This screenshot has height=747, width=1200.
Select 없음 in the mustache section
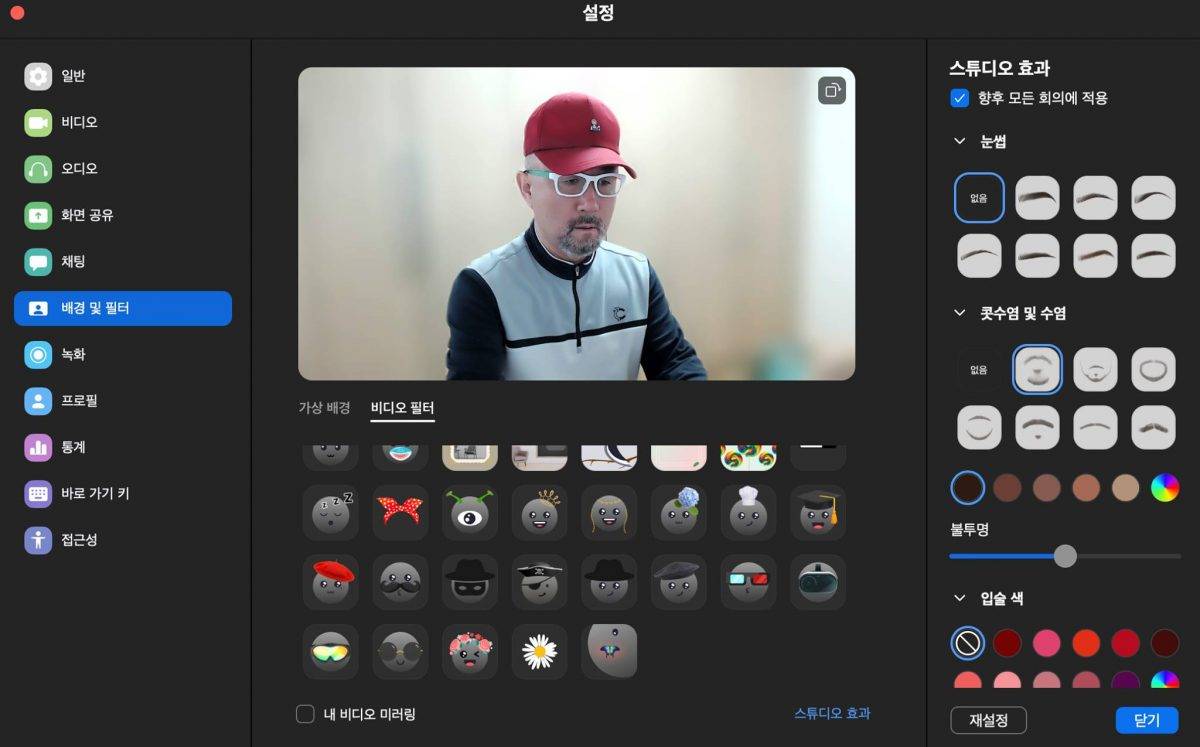[x=979, y=370]
